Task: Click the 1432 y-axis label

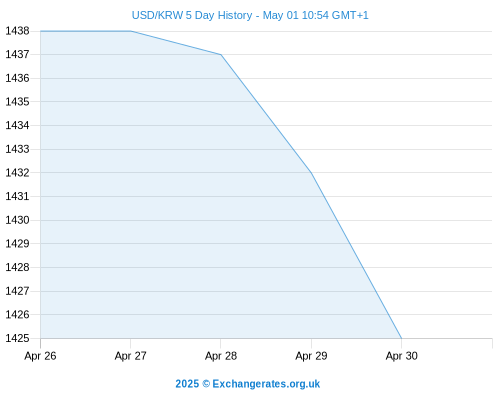Action: tap(17, 172)
